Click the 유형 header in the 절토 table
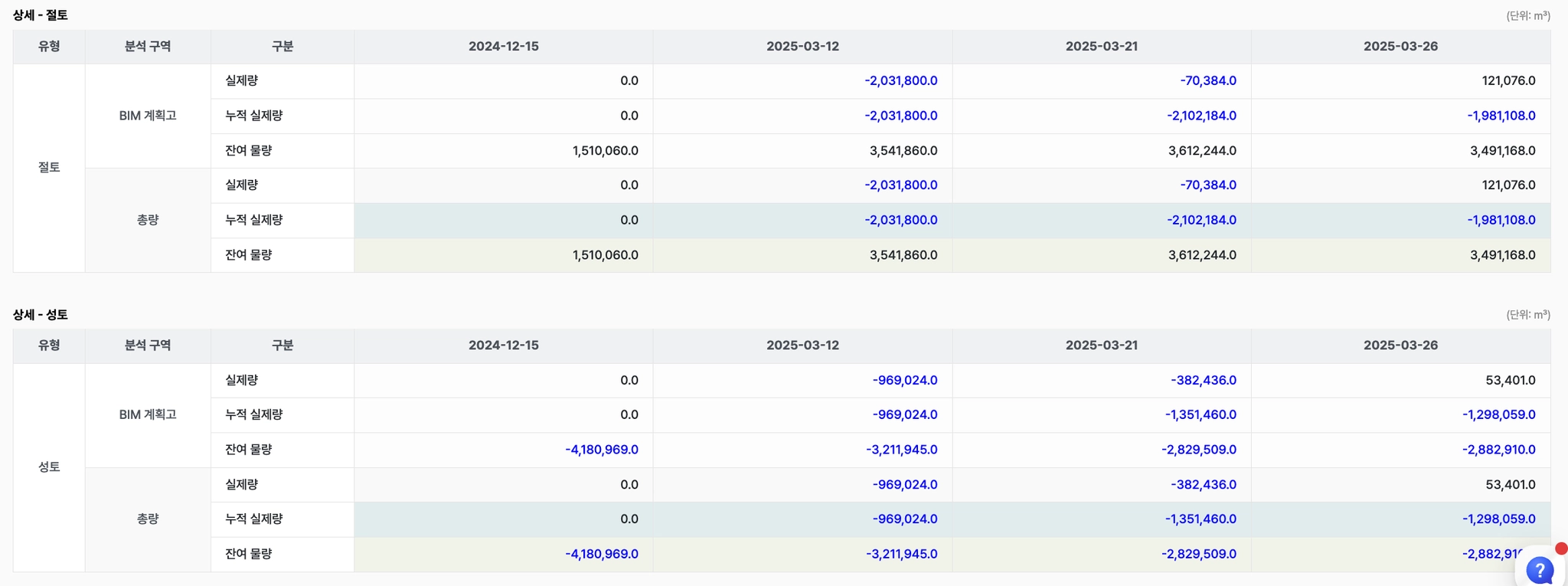 pos(49,47)
